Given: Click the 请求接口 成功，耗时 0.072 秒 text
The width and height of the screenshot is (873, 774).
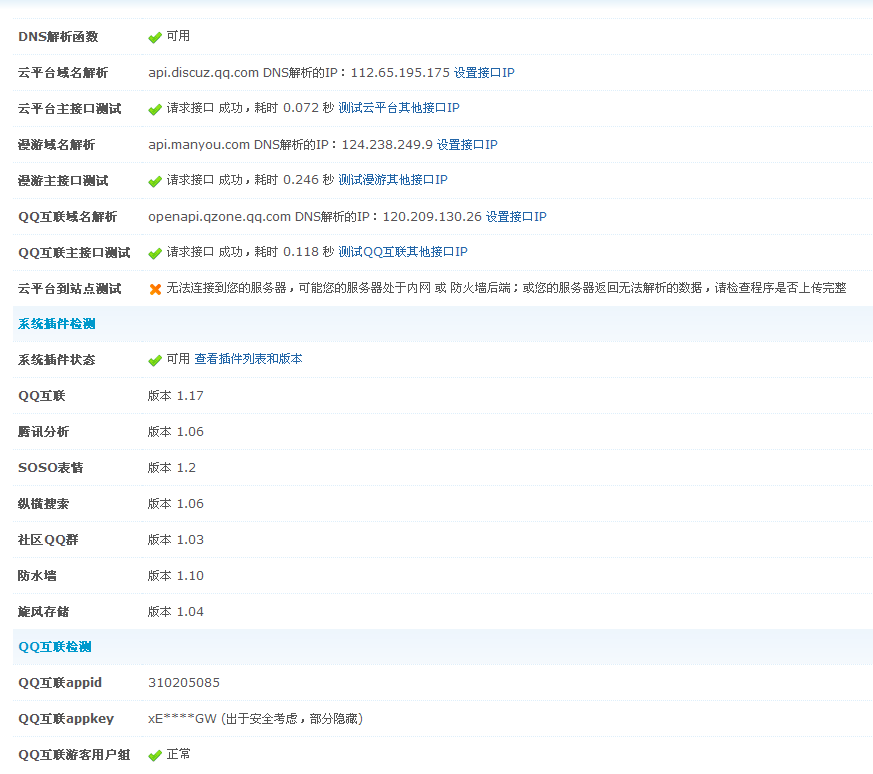Looking at the screenshot, I should point(250,107).
